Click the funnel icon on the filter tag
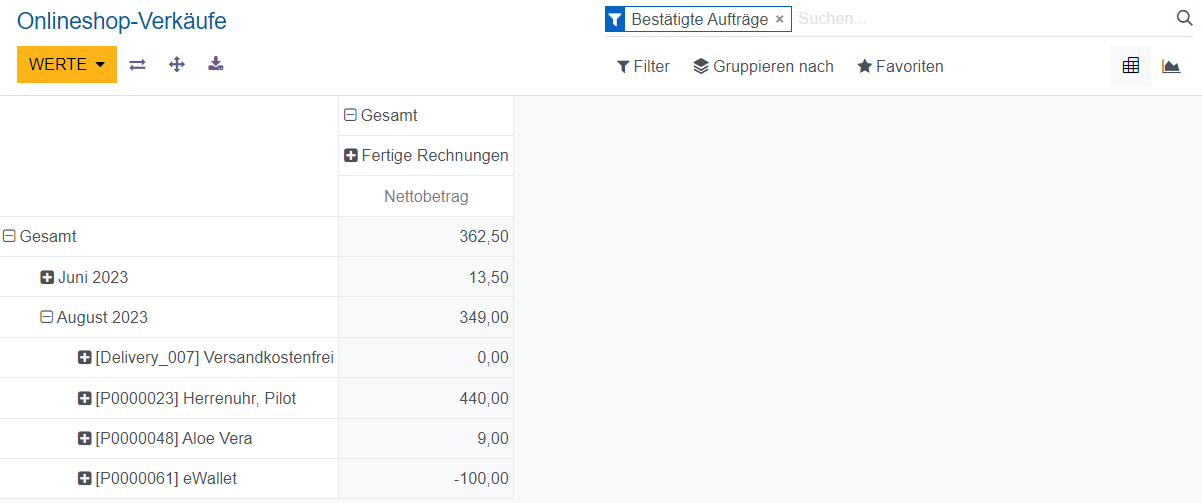This screenshot has width=1202, height=503. pos(615,19)
